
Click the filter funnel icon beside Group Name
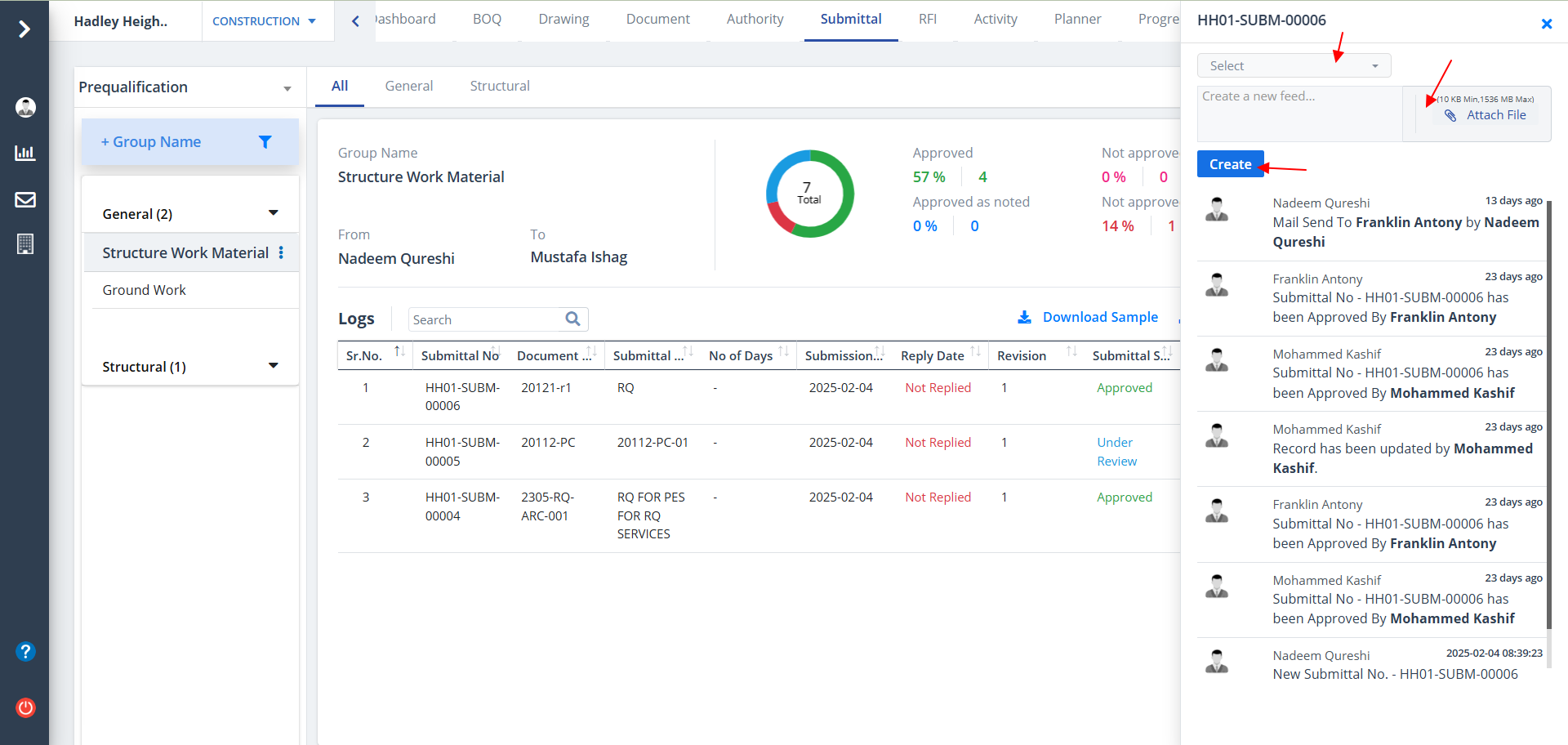(x=265, y=142)
